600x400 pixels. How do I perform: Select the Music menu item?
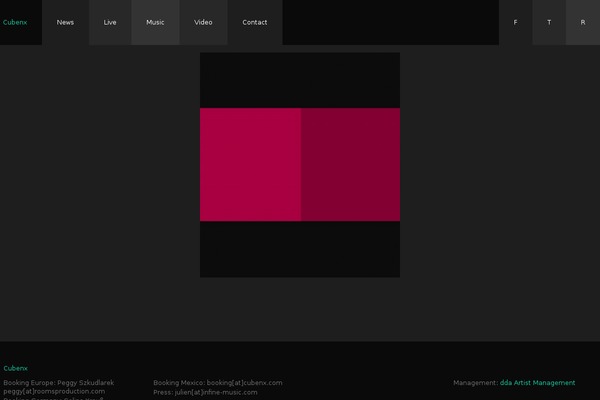tap(155, 22)
